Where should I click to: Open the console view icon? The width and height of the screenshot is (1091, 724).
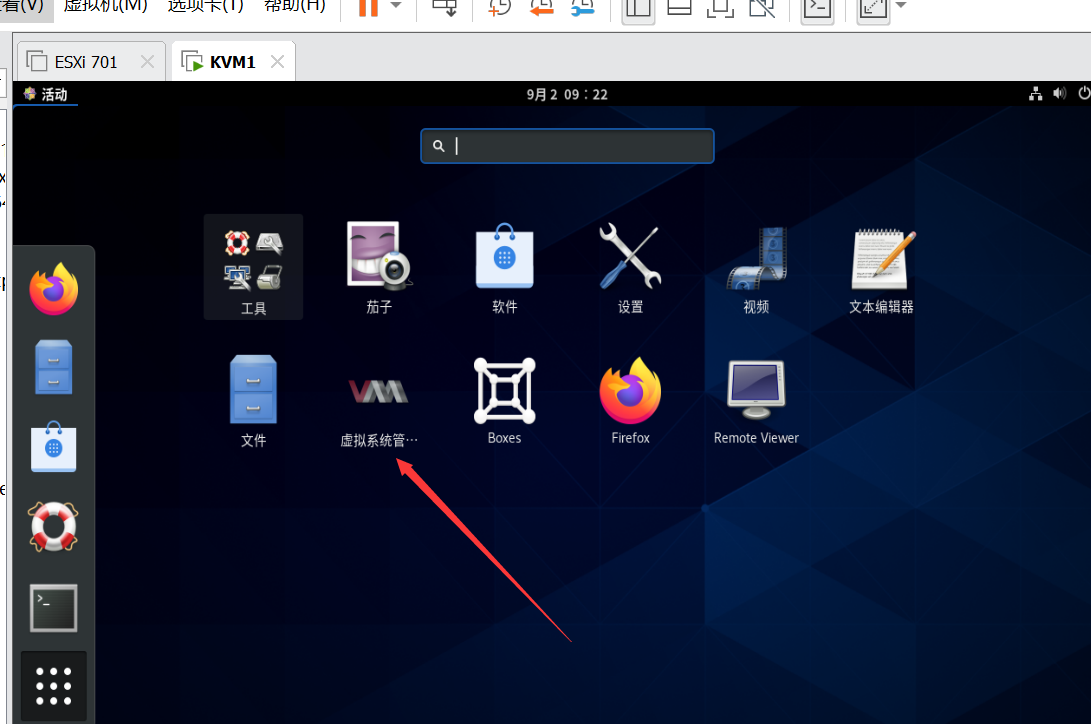tap(817, 8)
